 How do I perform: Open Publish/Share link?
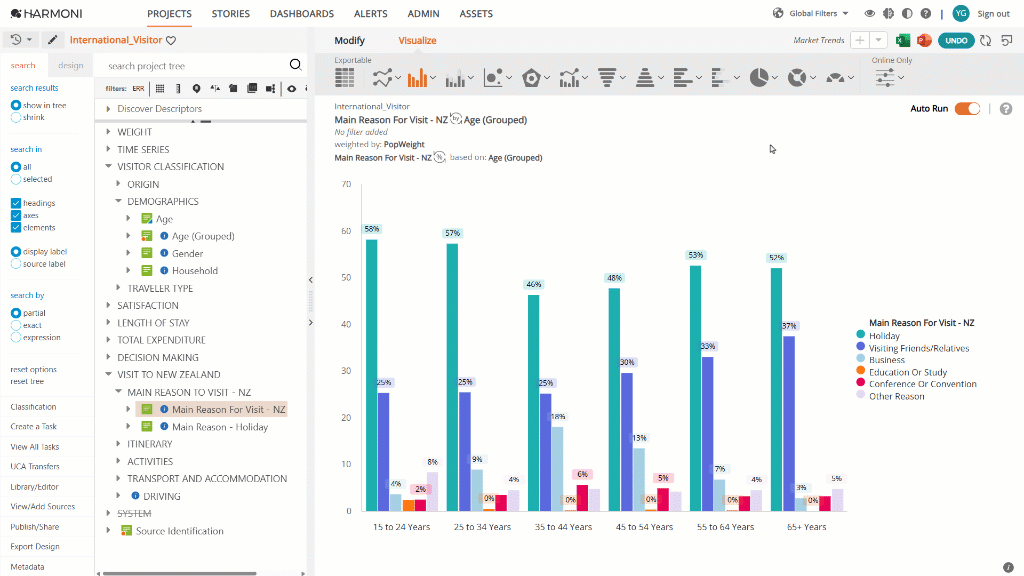click(x=35, y=526)
